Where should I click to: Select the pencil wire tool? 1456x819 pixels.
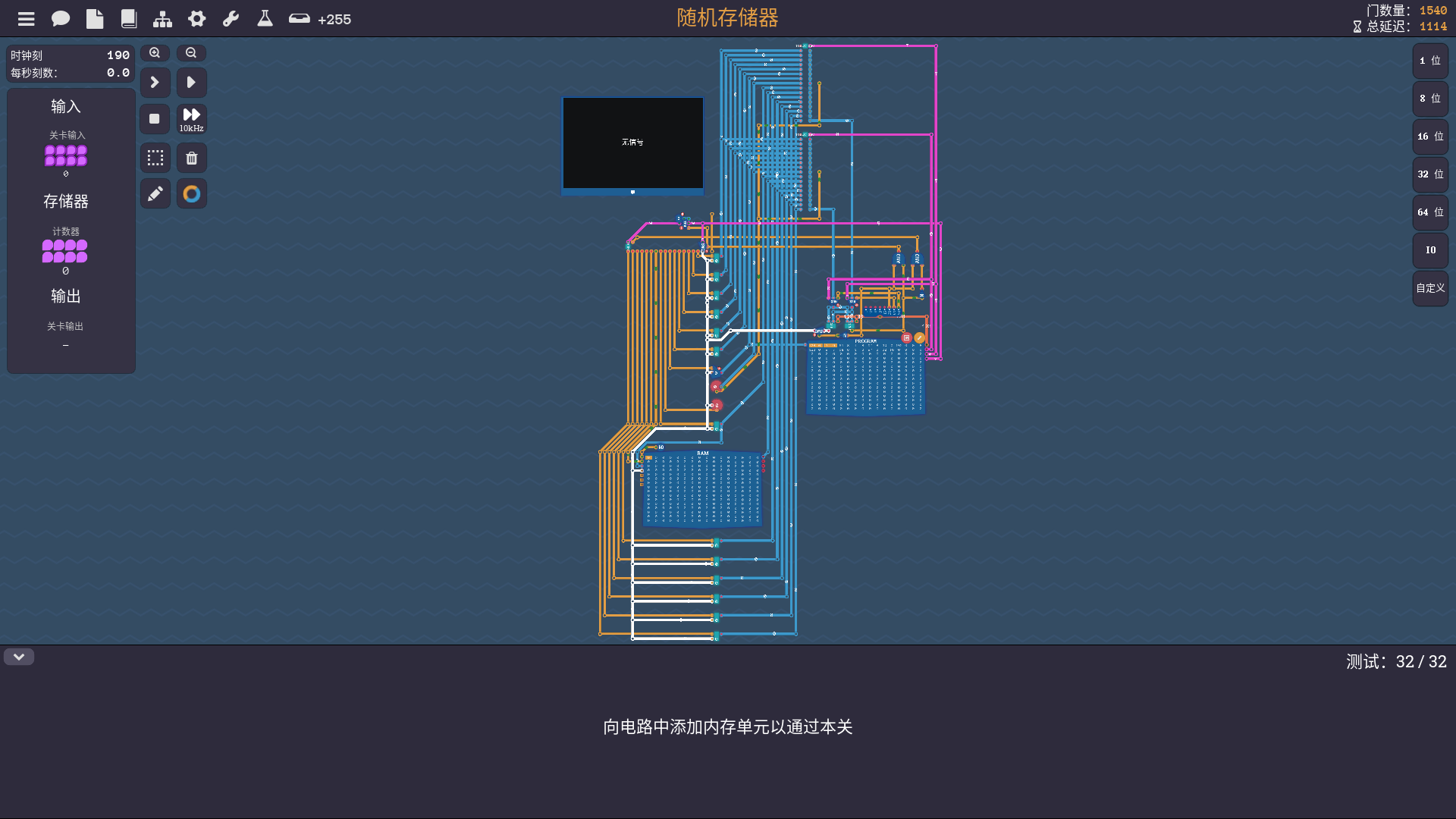(155, 194)
